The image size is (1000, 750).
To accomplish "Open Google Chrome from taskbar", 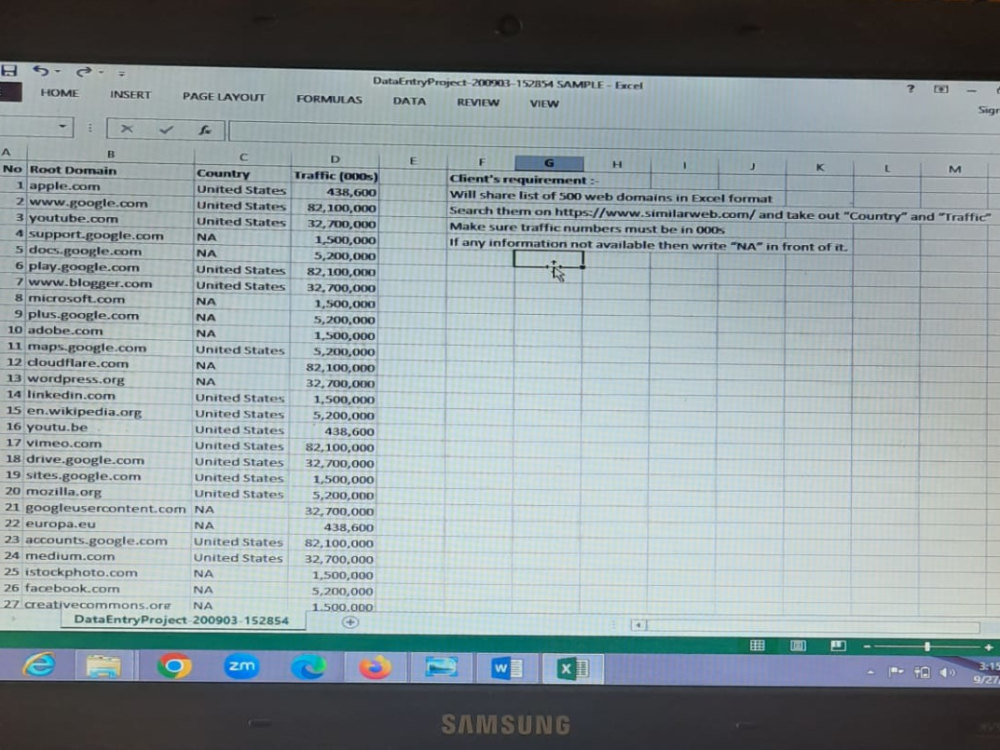I will 174,666.
